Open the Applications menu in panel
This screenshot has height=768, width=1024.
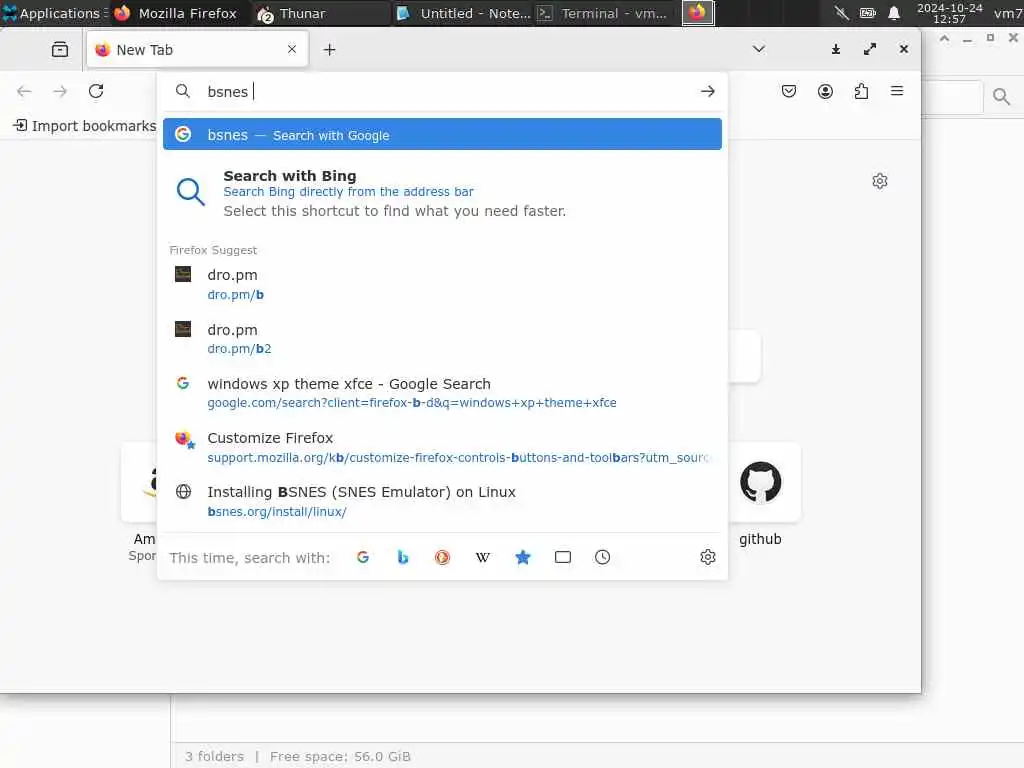pyautogui.click(x=54, y=13)
